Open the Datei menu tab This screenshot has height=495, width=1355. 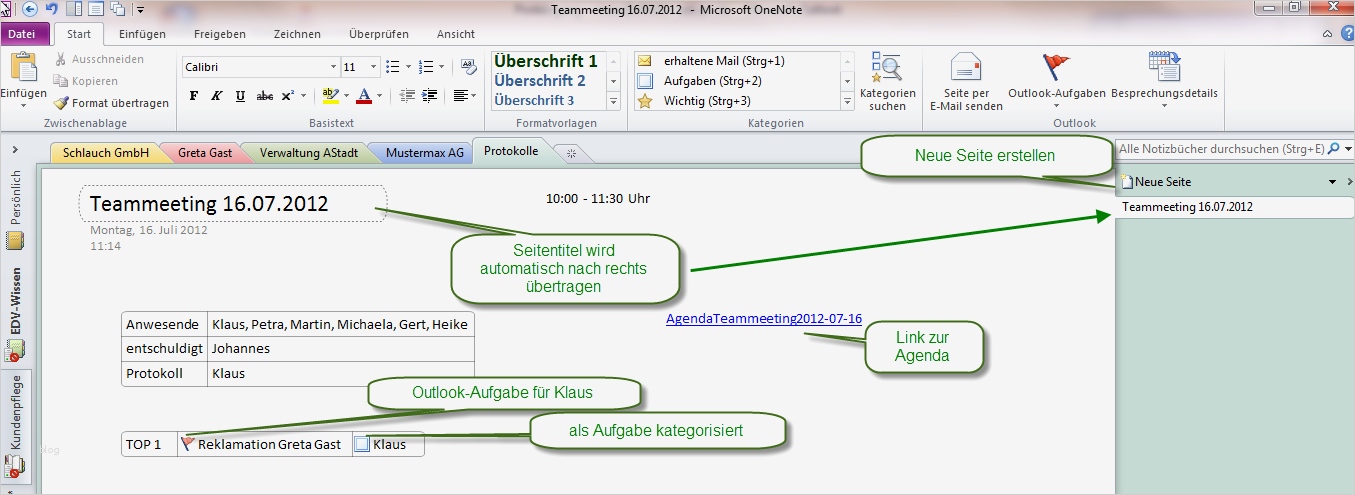[22, 34]
